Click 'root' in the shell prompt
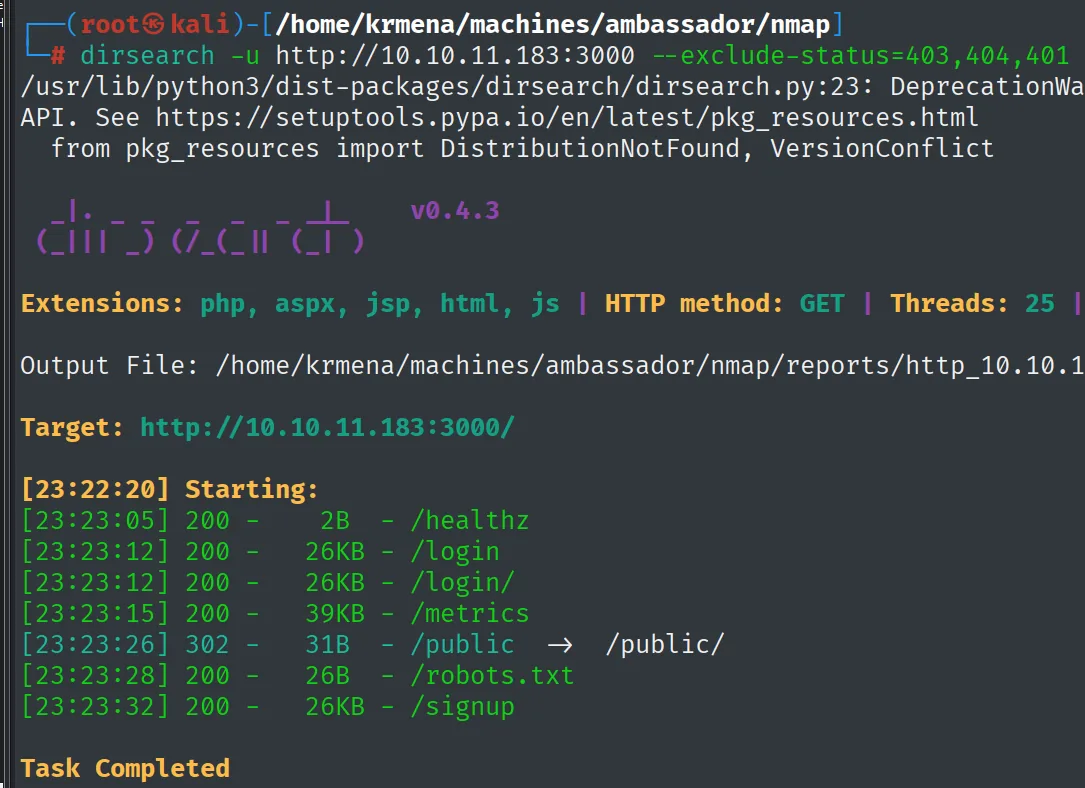1085x788 pixels. [110, 24]
